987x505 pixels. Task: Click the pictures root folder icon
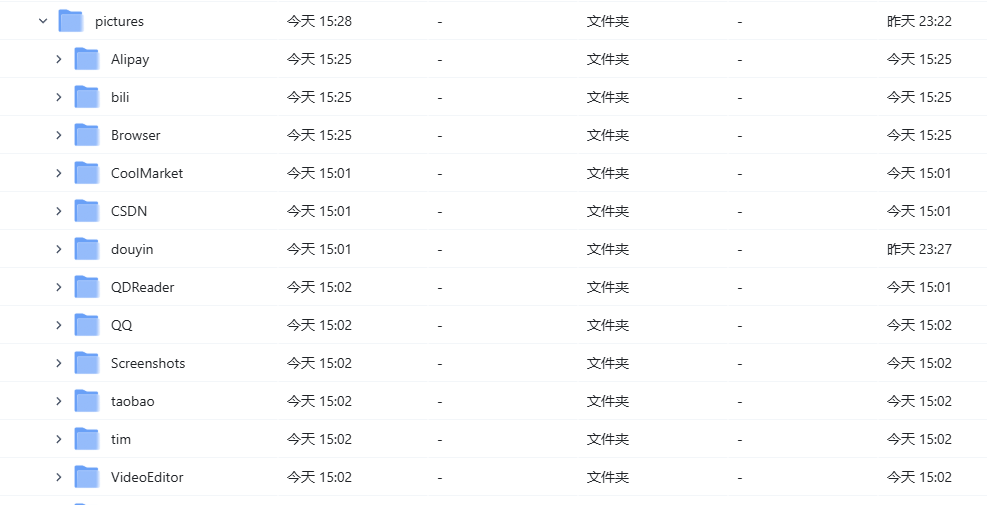pos(71,21)
